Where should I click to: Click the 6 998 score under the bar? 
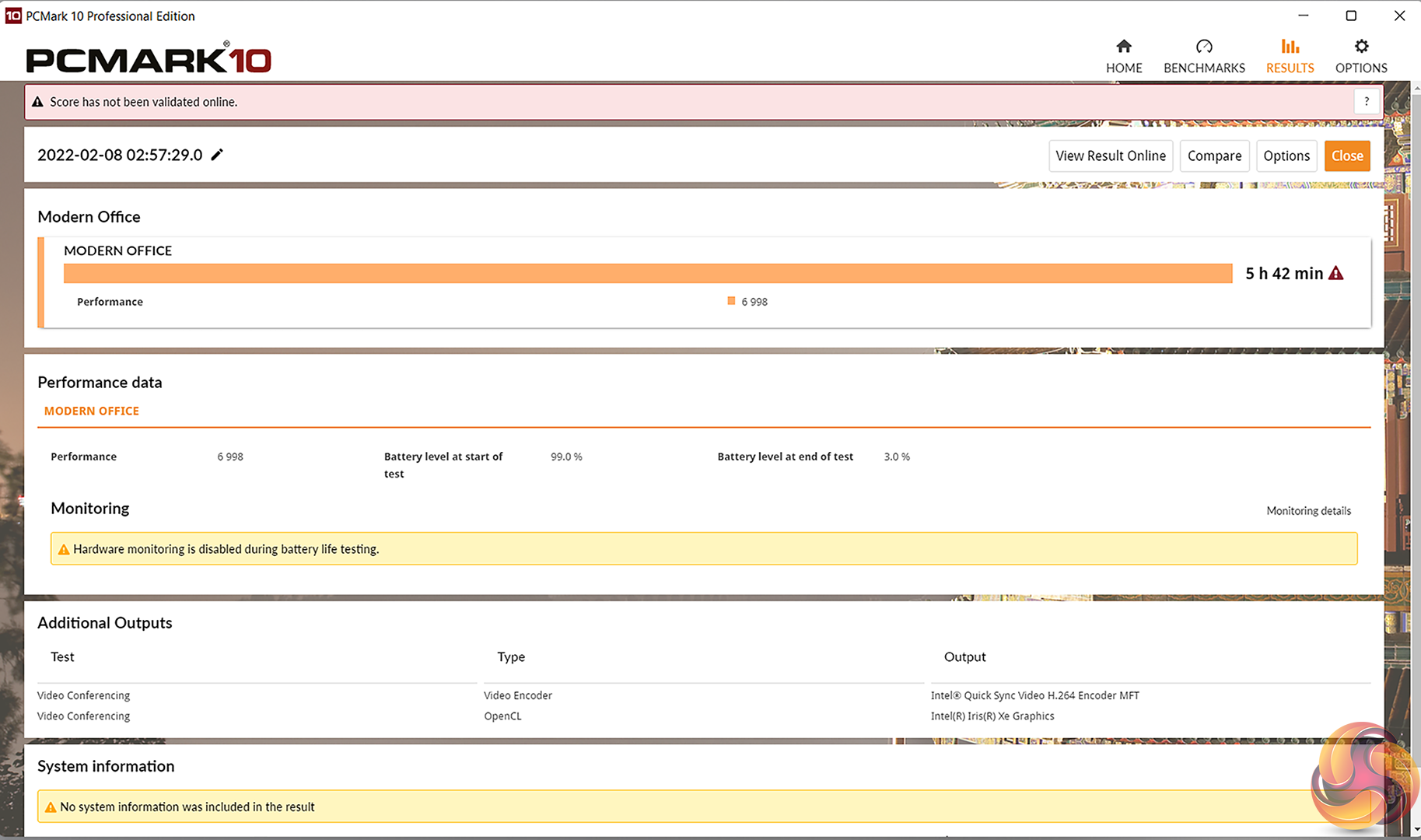[x=754, y=302]
